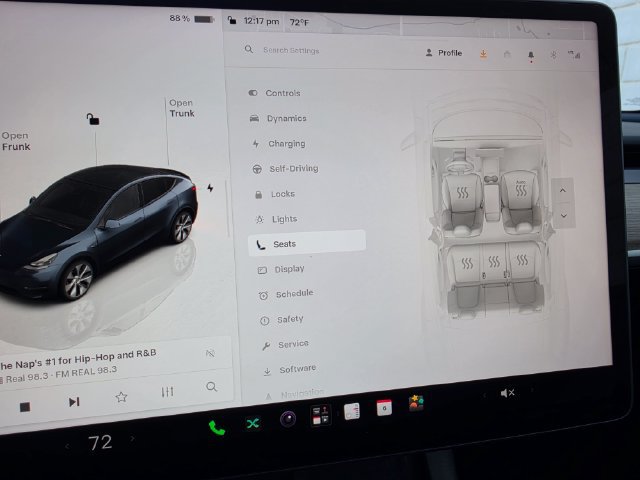
Task: Toggle rear center seat heater
Action: [x=494, y=261]
